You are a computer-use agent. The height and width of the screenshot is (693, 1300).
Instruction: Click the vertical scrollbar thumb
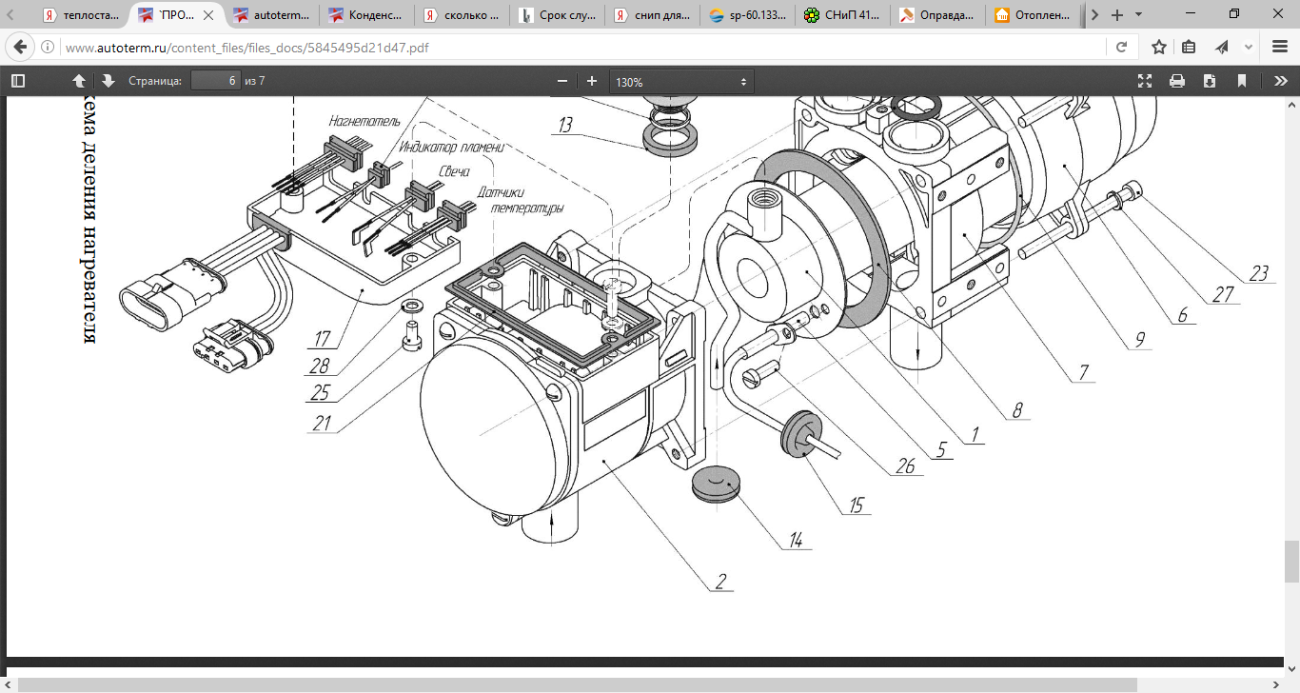1291,562
